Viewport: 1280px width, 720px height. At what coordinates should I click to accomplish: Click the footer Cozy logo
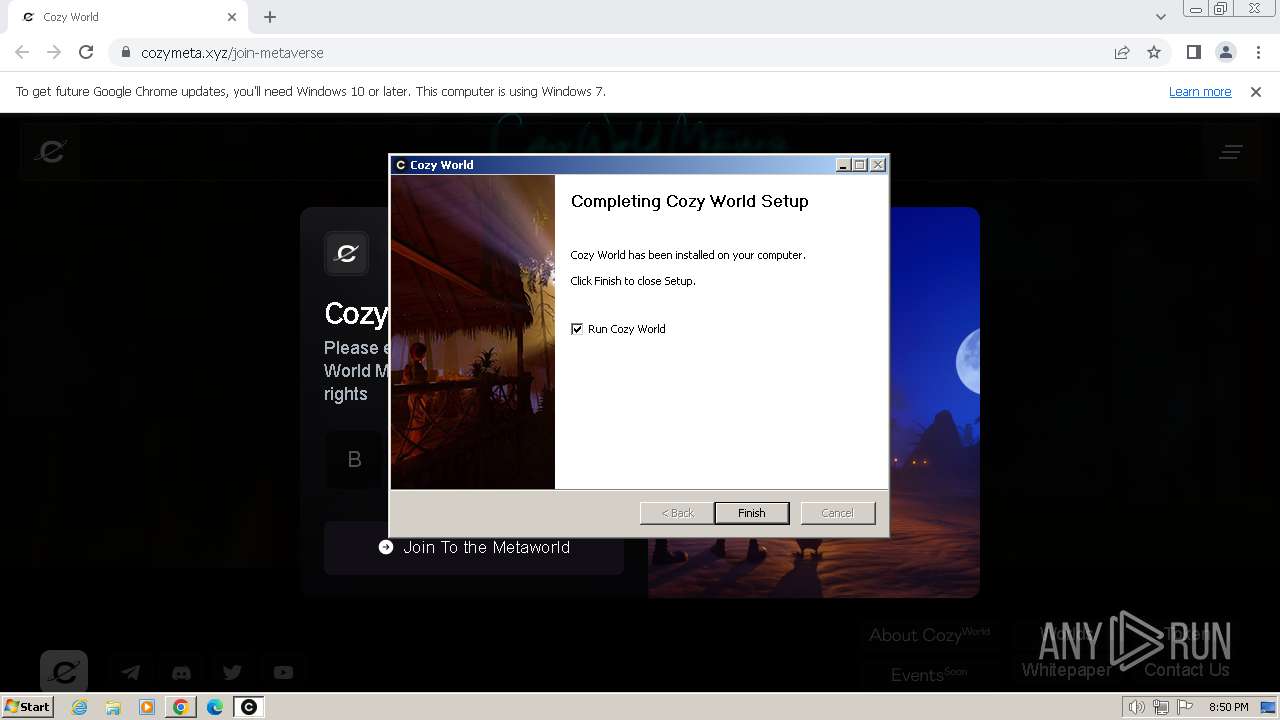[x=64, y=672]
